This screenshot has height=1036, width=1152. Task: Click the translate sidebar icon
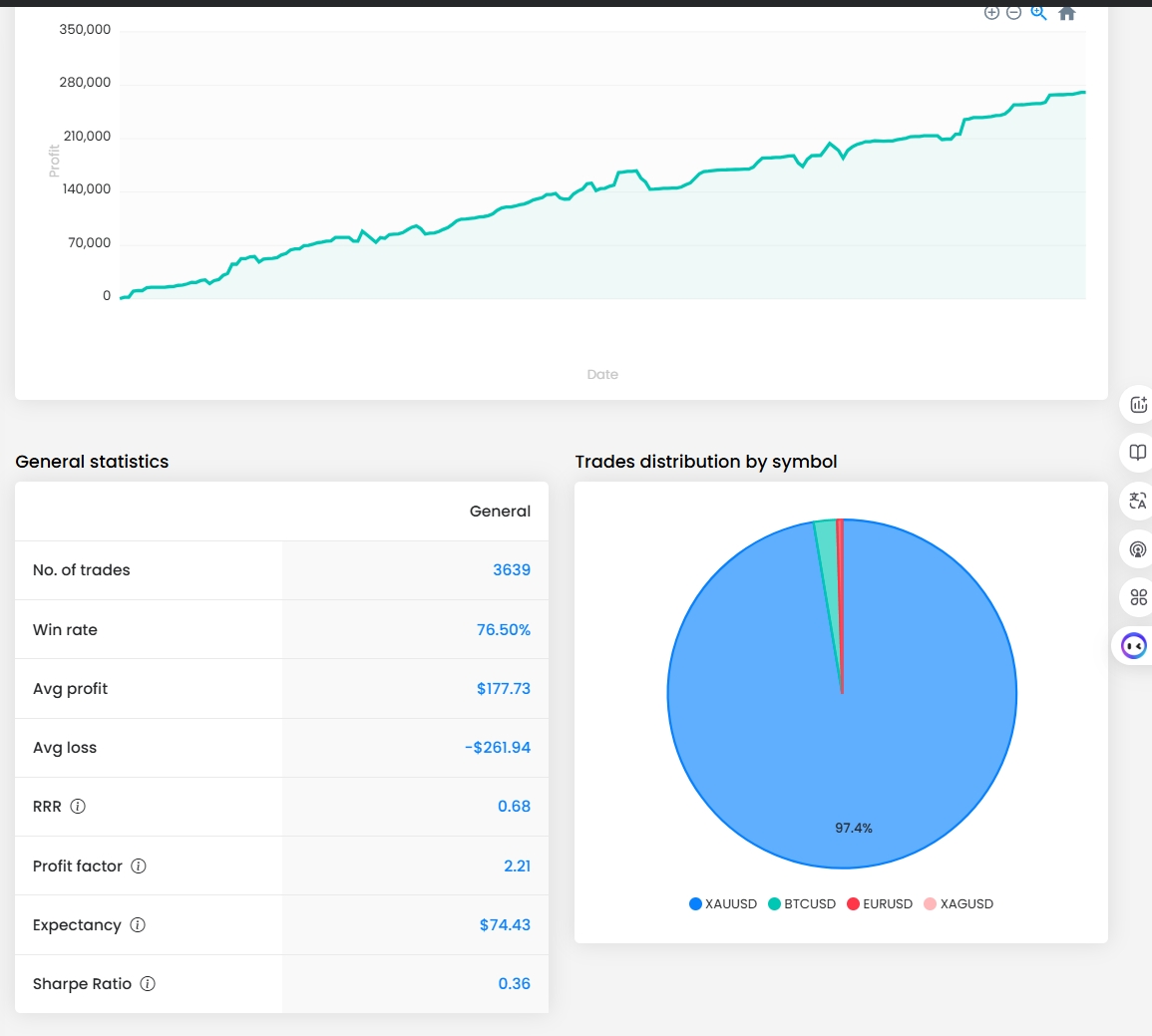[1138, 501]
